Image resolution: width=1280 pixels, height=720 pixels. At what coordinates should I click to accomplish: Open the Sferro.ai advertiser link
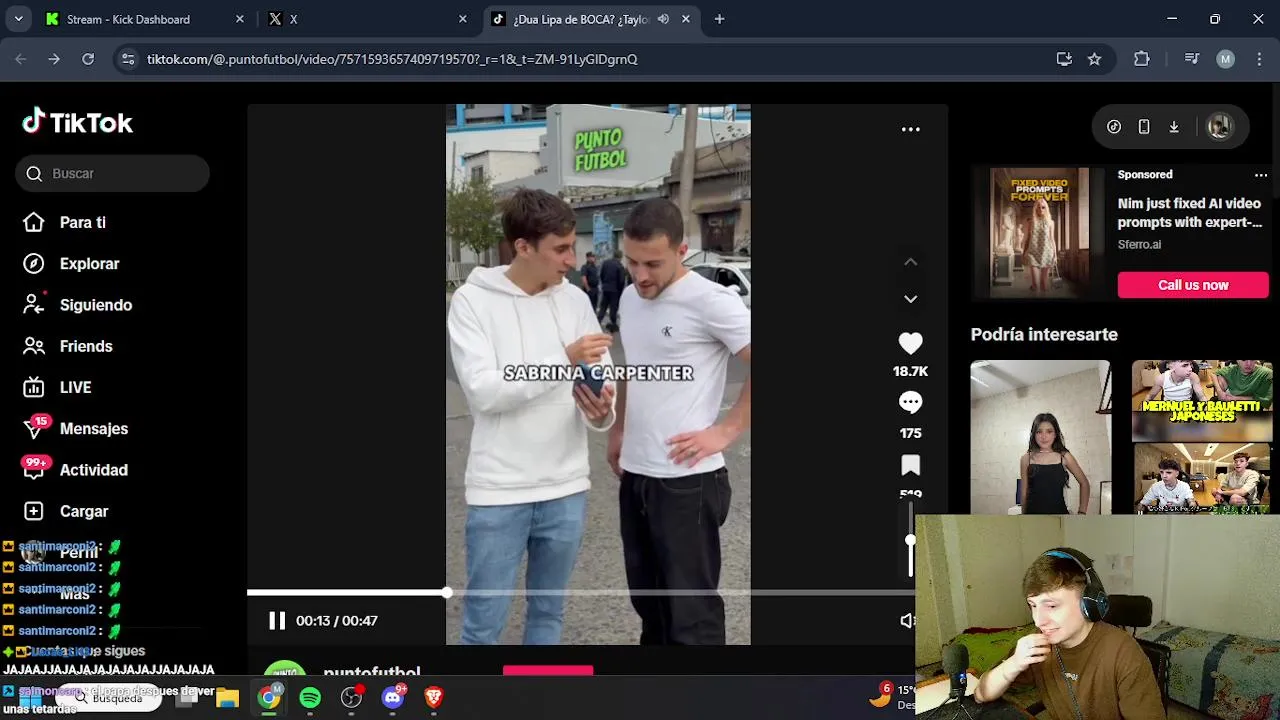point(1139,244)
